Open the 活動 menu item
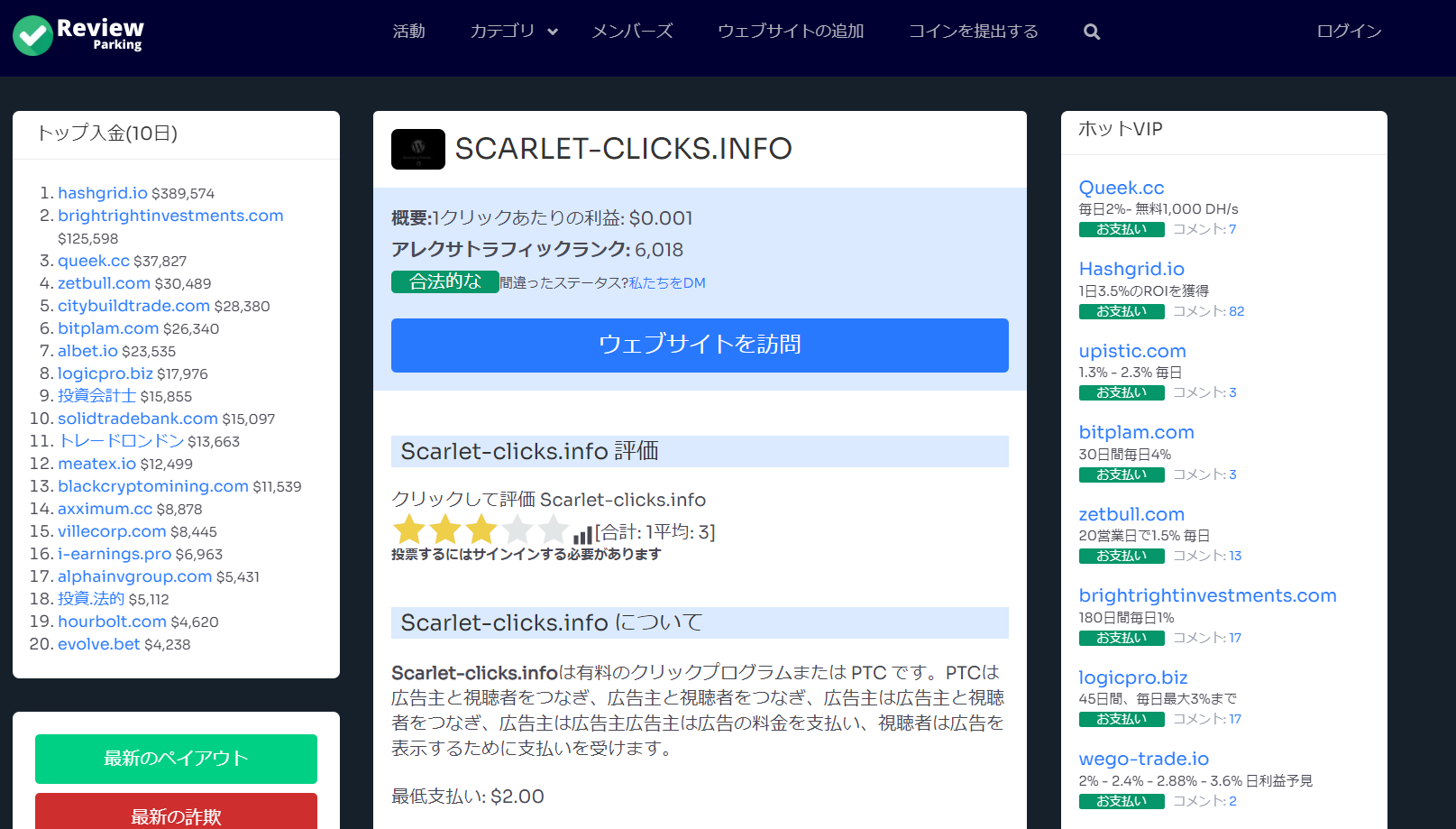The image size is (1456, 829). point(408,32)
